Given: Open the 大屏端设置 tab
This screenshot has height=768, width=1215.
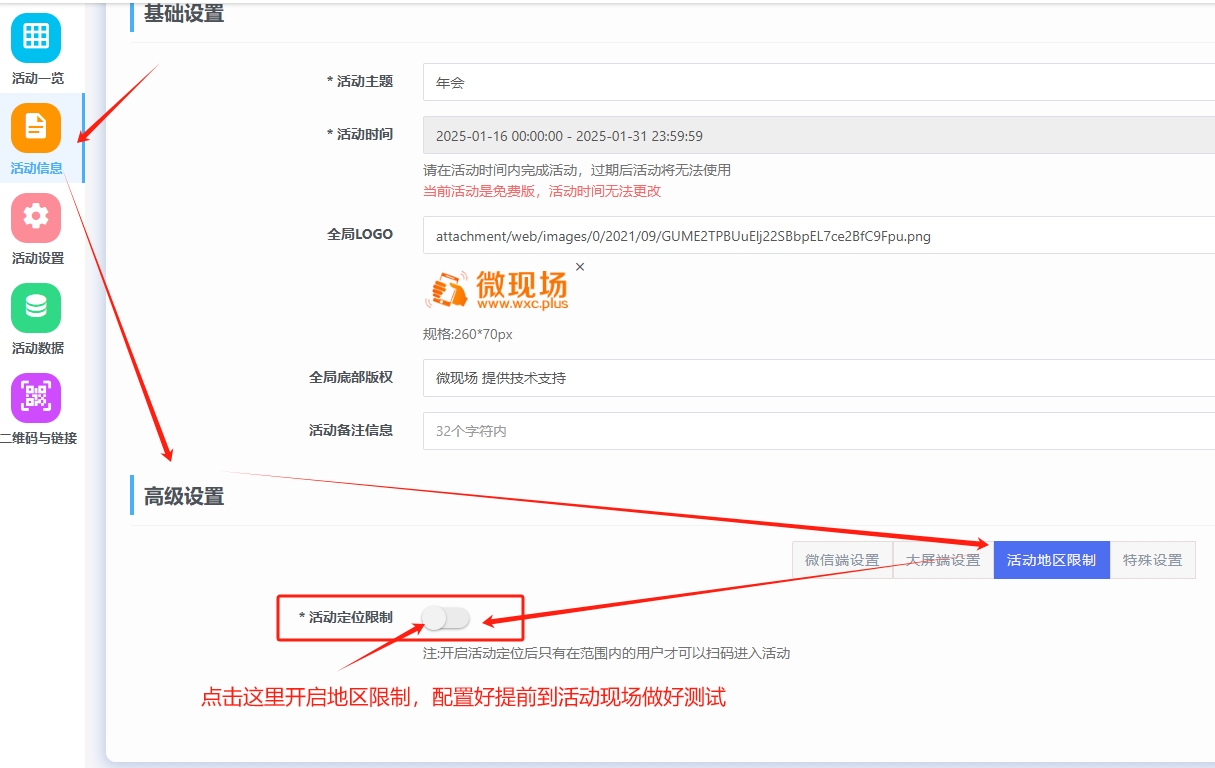Looking at the screenshot, I should tap(942, 559).
